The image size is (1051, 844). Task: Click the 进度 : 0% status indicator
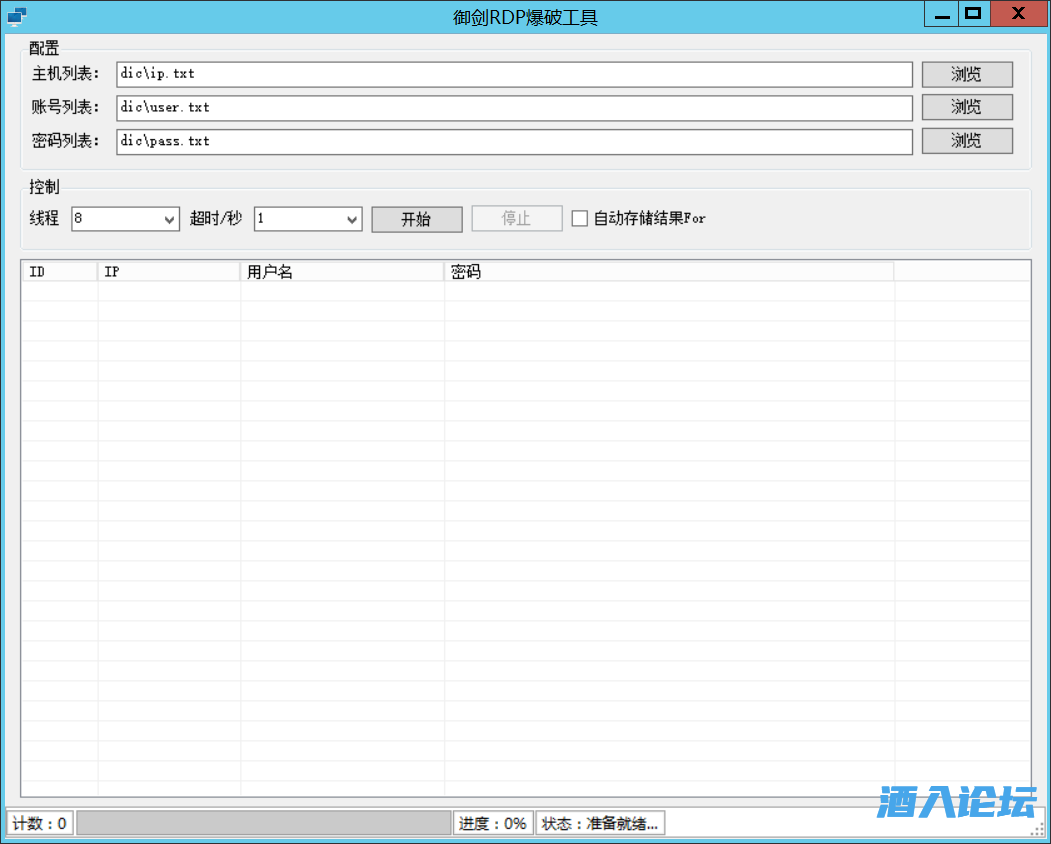492,822
